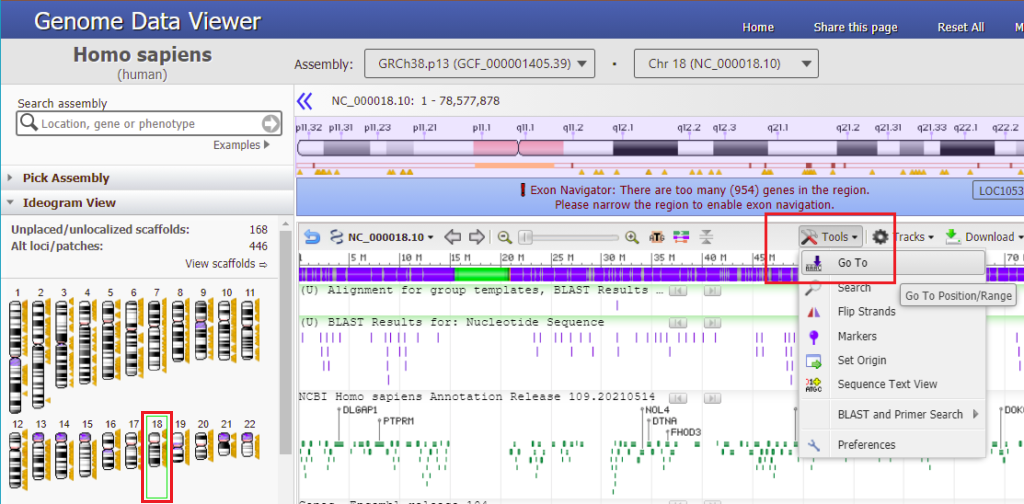Click the View scaffolds link
This screenshot has width=1024, height=504.
227,264
